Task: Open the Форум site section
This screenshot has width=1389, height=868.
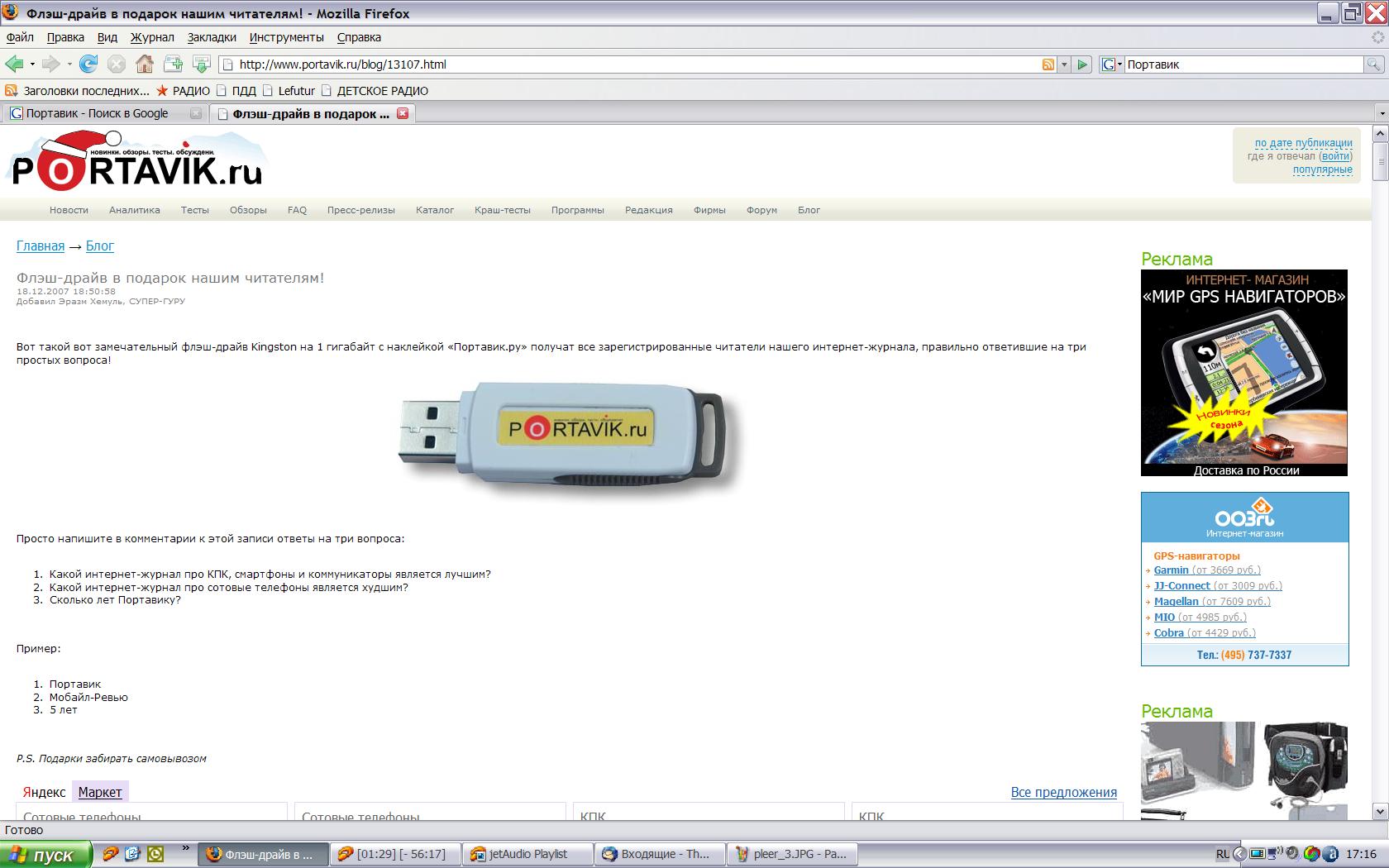Action: (x=761, y=210)
